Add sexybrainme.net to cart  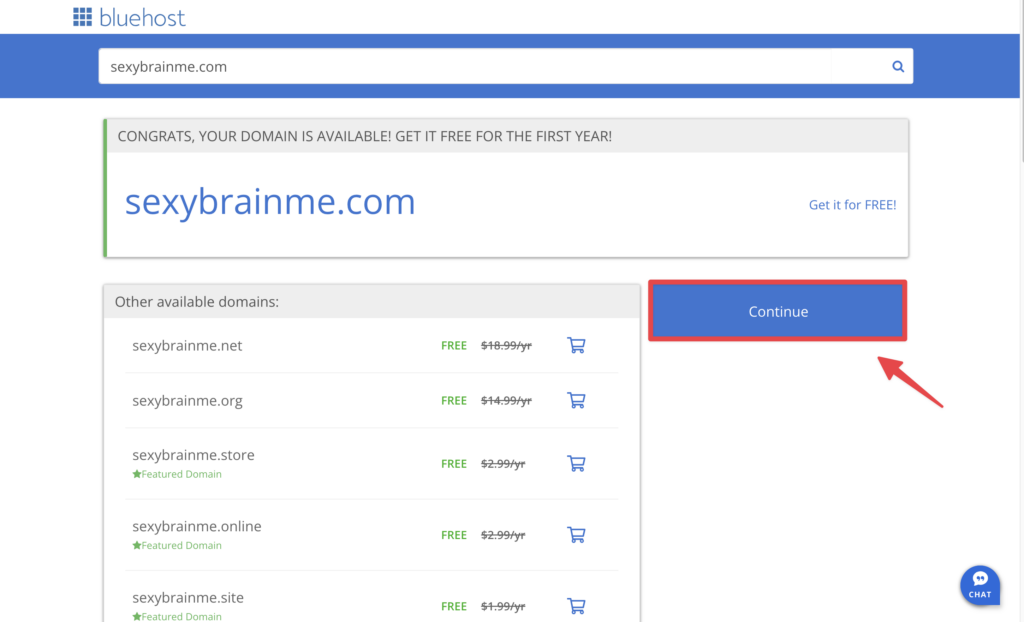576,345
